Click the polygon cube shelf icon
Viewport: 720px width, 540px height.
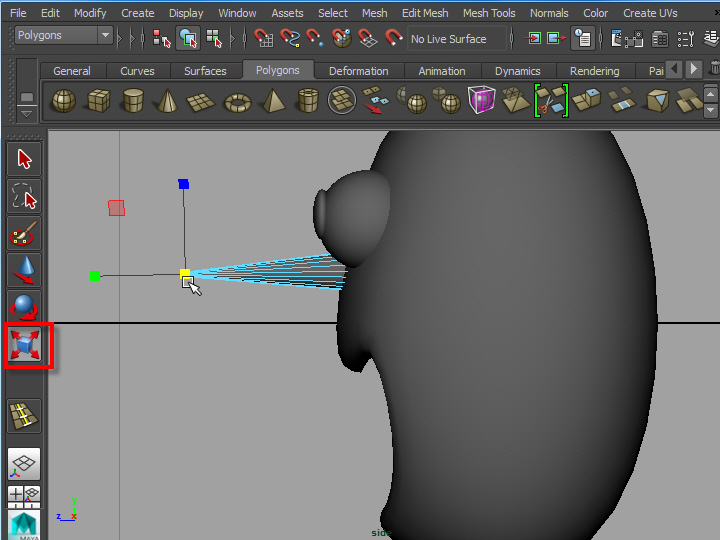point(98,101)
